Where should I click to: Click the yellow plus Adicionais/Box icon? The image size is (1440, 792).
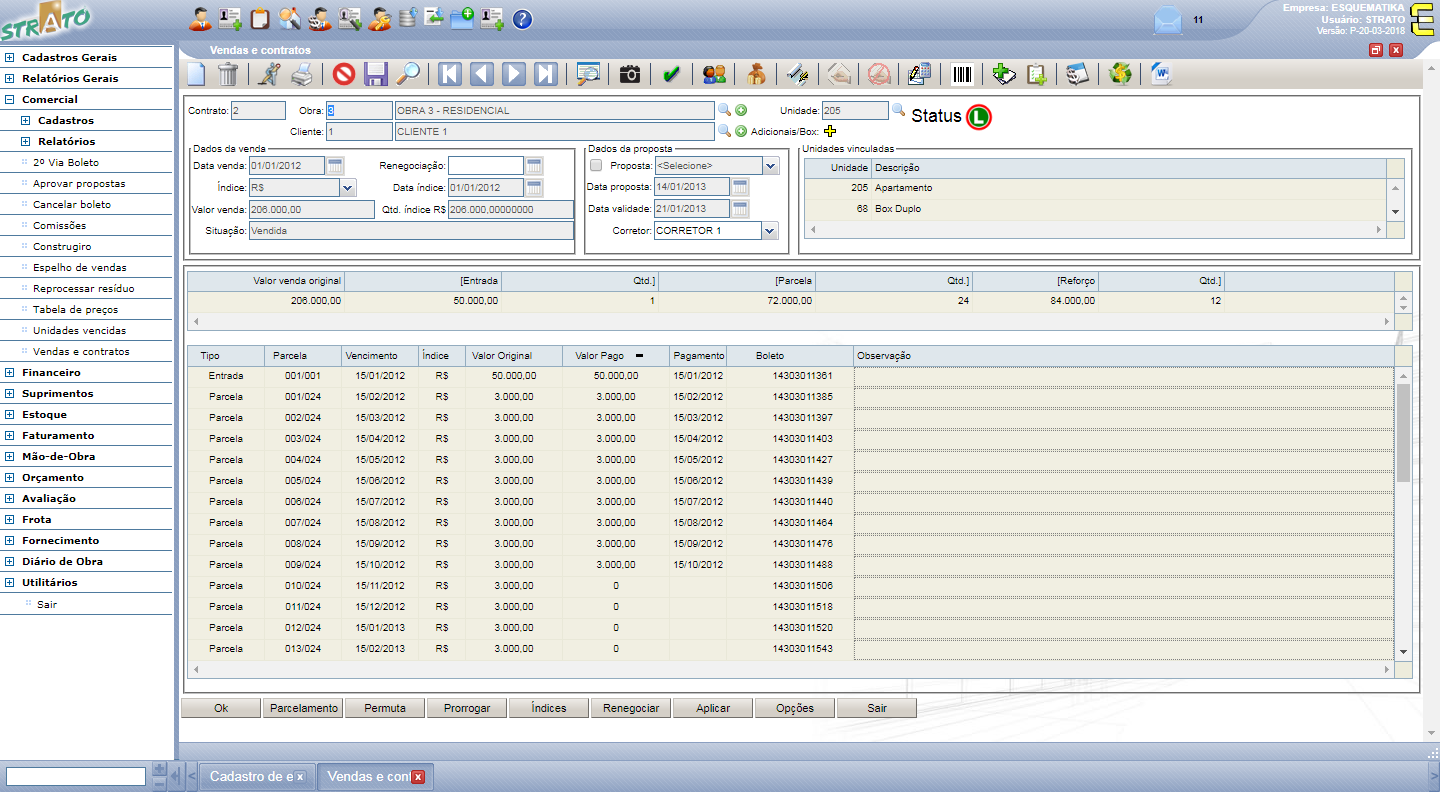pyautogui.click(x=830, y=131)
